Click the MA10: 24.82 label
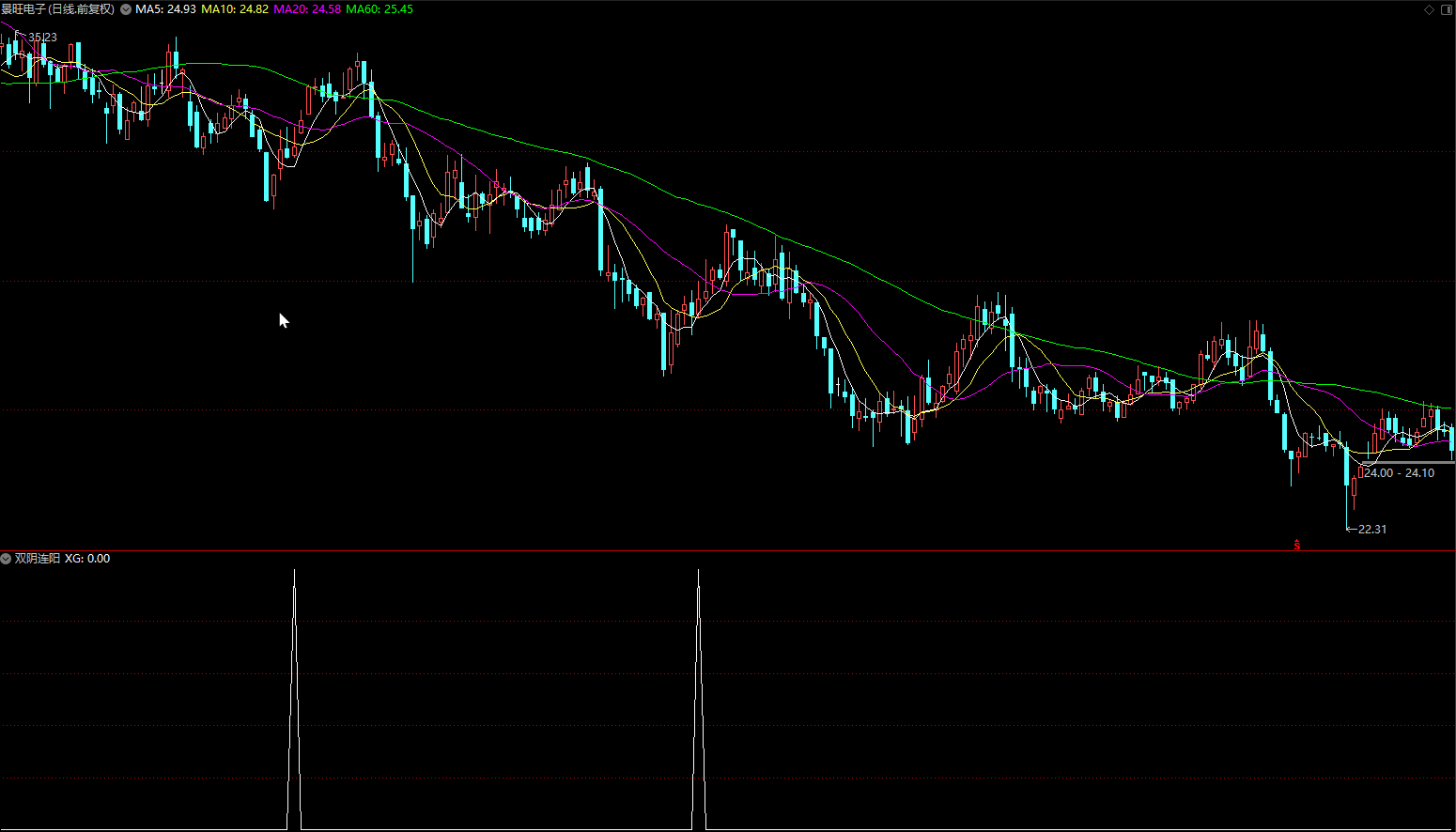1456x832 pixels. click(x=235, y=9)
